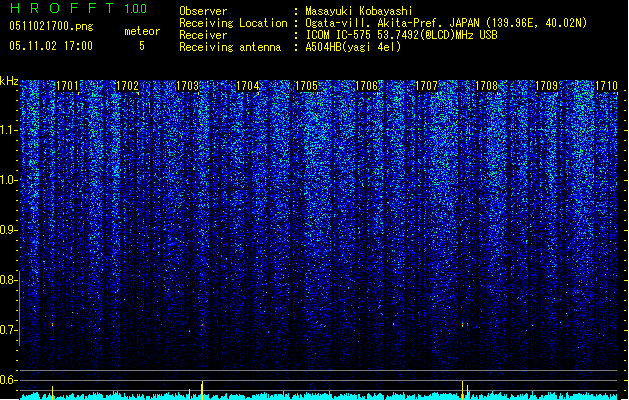
Task: Click the Observer label
Action: (x=203, y=11)
